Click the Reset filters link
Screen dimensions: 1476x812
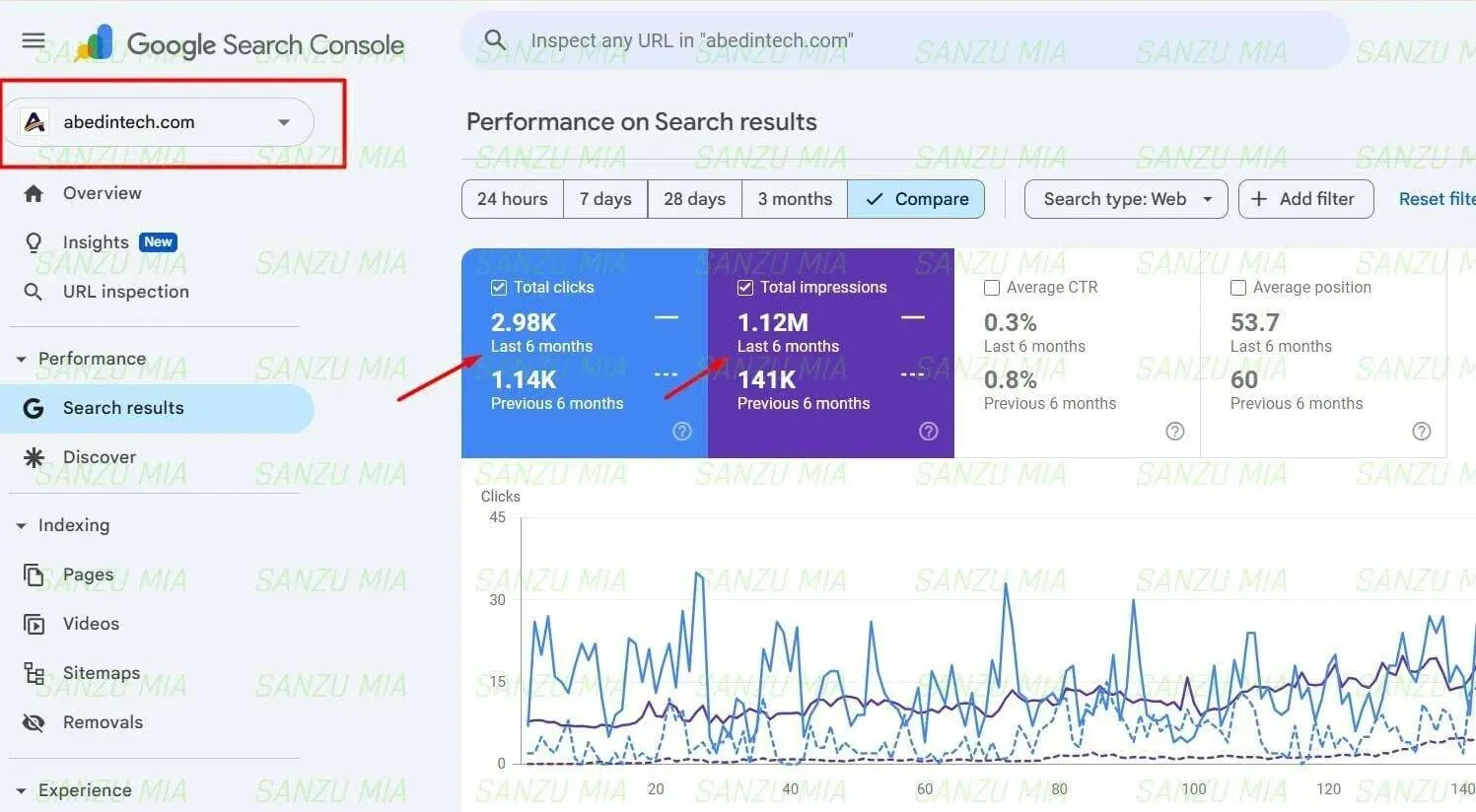click(x=1437, y=198)
